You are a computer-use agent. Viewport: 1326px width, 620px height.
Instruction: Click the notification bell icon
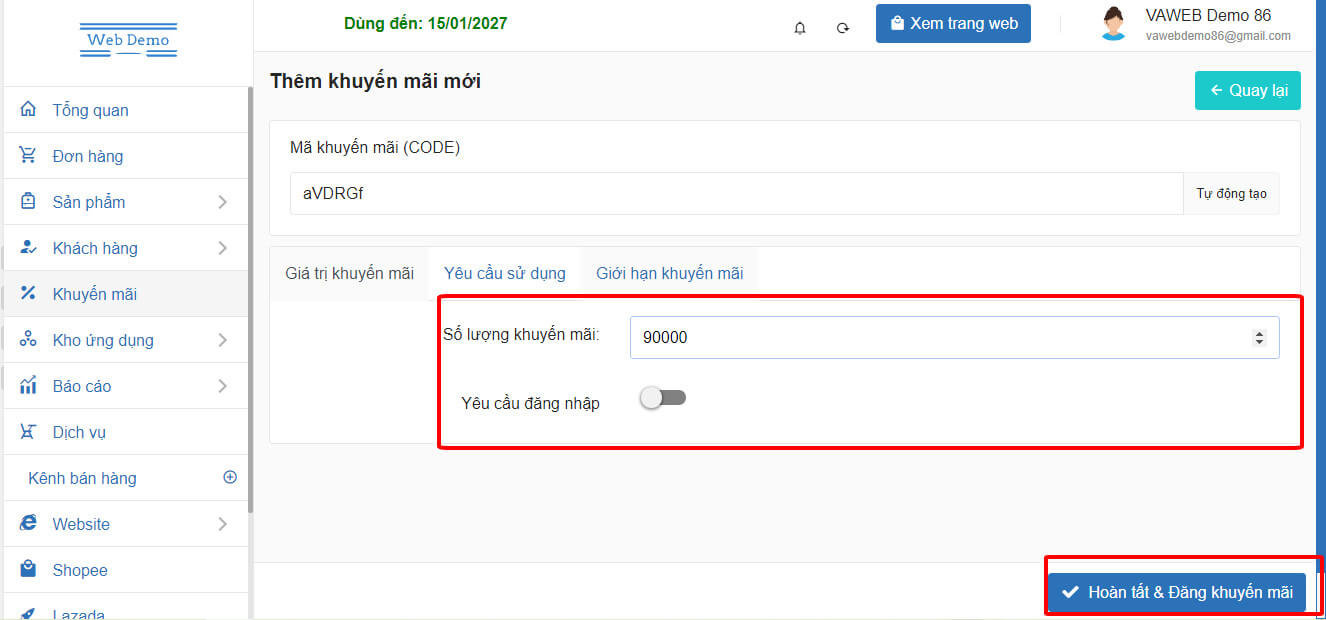(800, 28)
